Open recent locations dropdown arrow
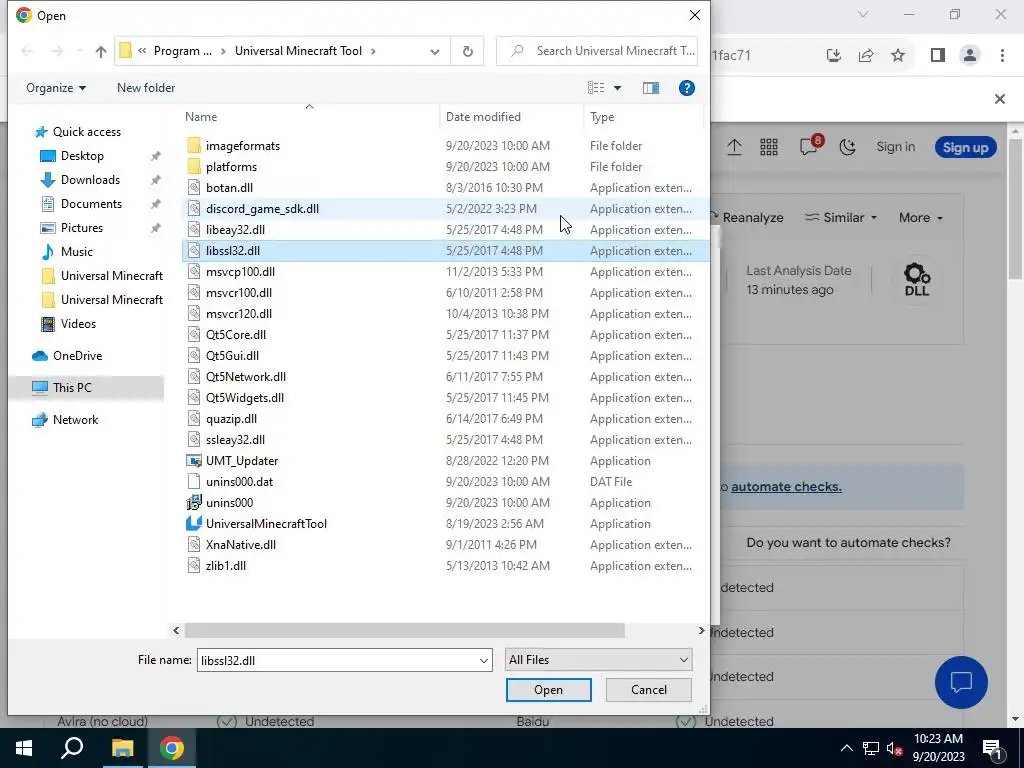The width and height of the screenshot is (1024, 768). click(x=80, y=51)
